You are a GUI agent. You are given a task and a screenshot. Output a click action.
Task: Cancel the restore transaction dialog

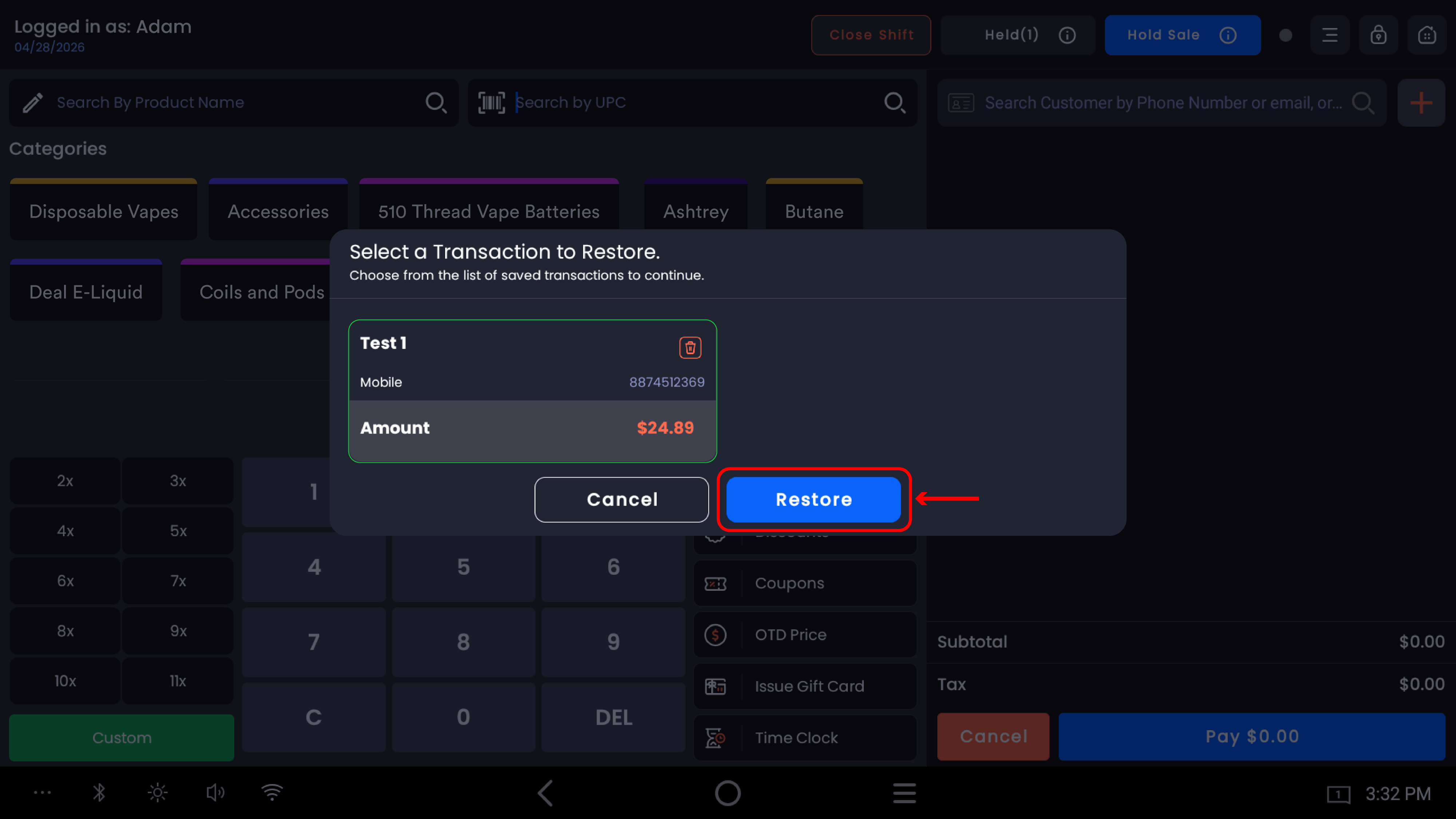click(622, 500)
